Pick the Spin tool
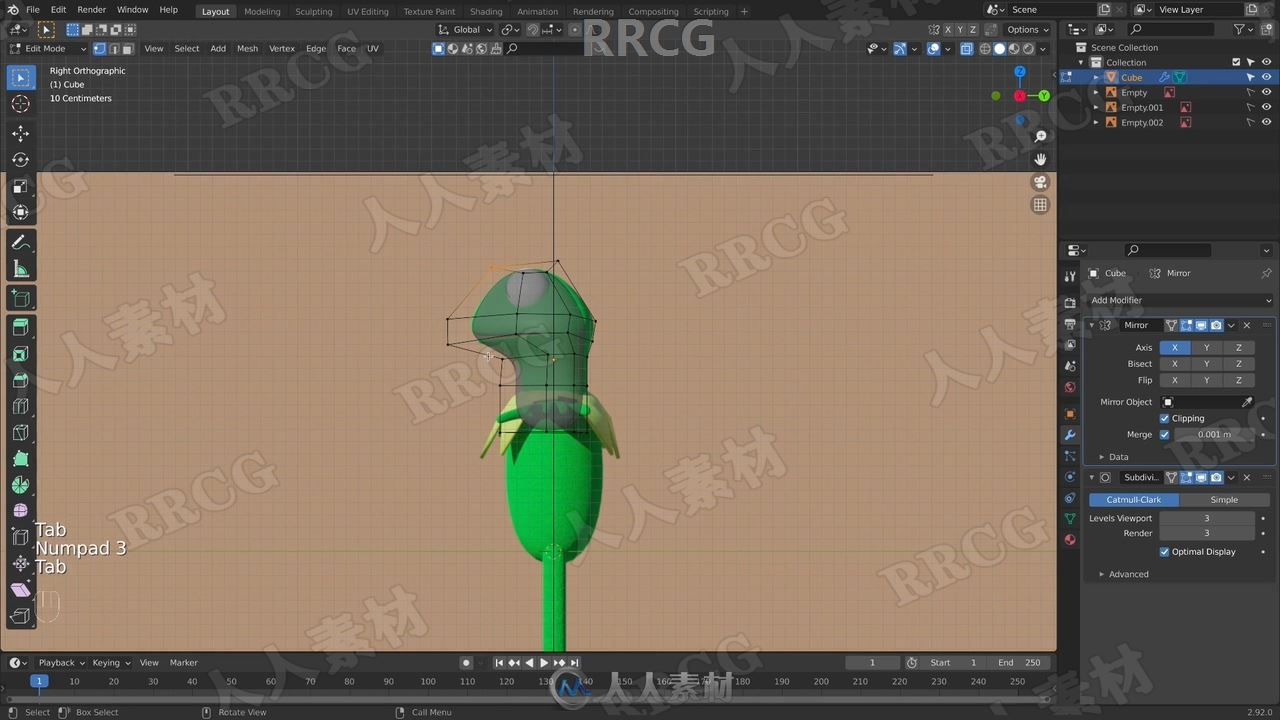Image resolution: width=1280 pixels, height=720 pixels. [x=20, y=485]
